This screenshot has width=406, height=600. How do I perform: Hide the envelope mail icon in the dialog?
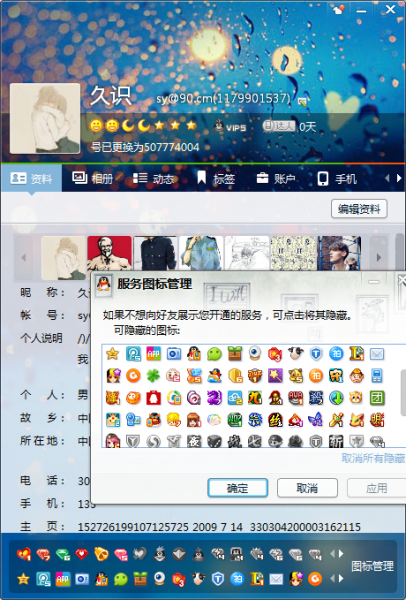377,354
